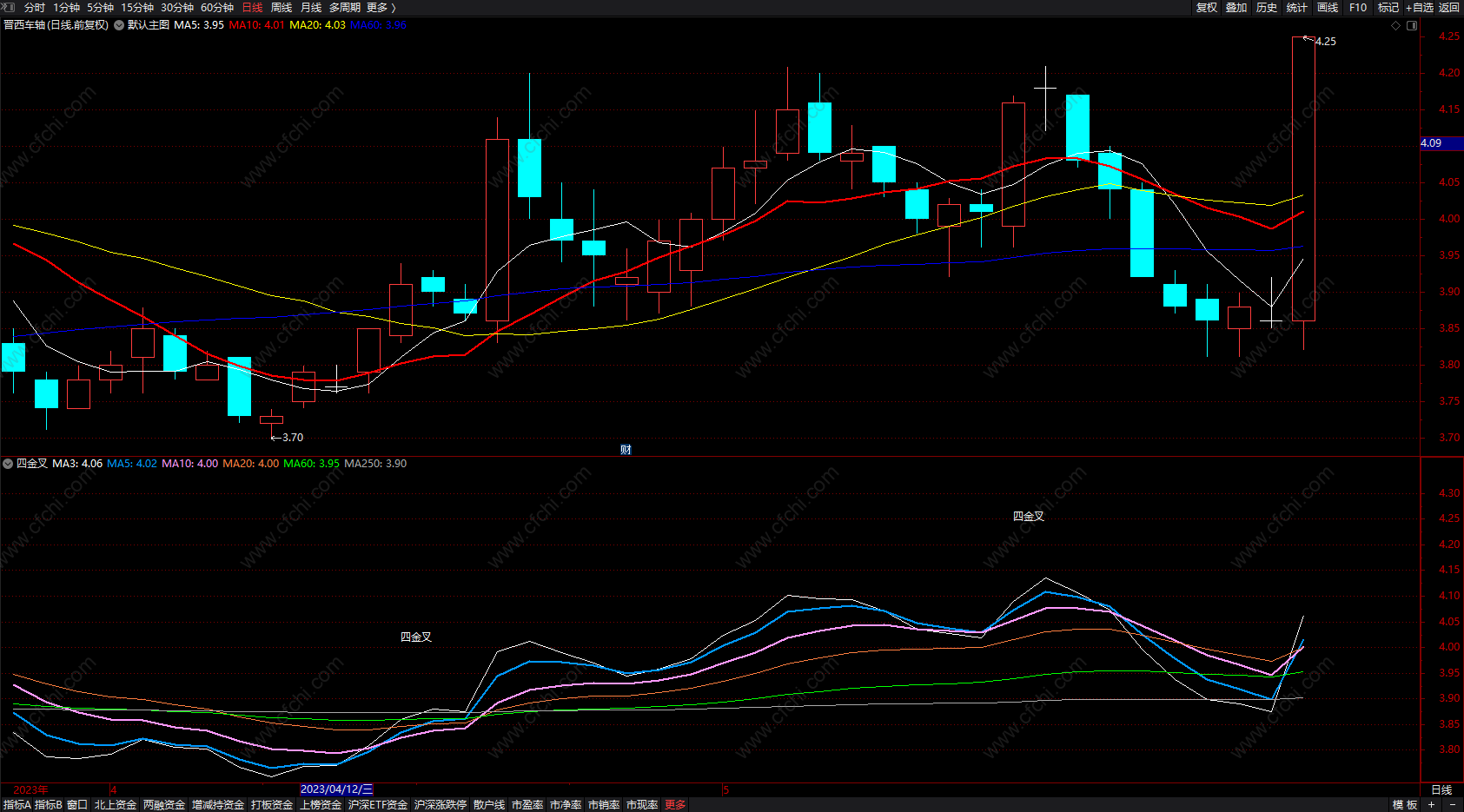Expand the 四金叉 indicator dropdown arrow
The image size is (1464, 812).
pyautogui.click(x=8, y=464)
